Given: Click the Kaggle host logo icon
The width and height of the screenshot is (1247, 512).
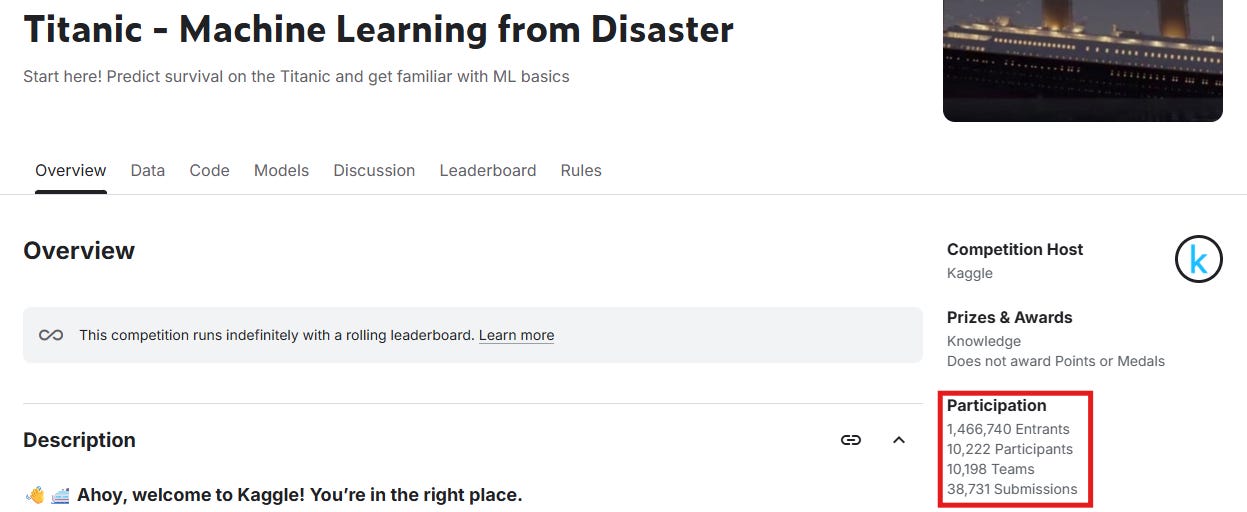Looking at the screenshot, I should tap(1198, 259).
